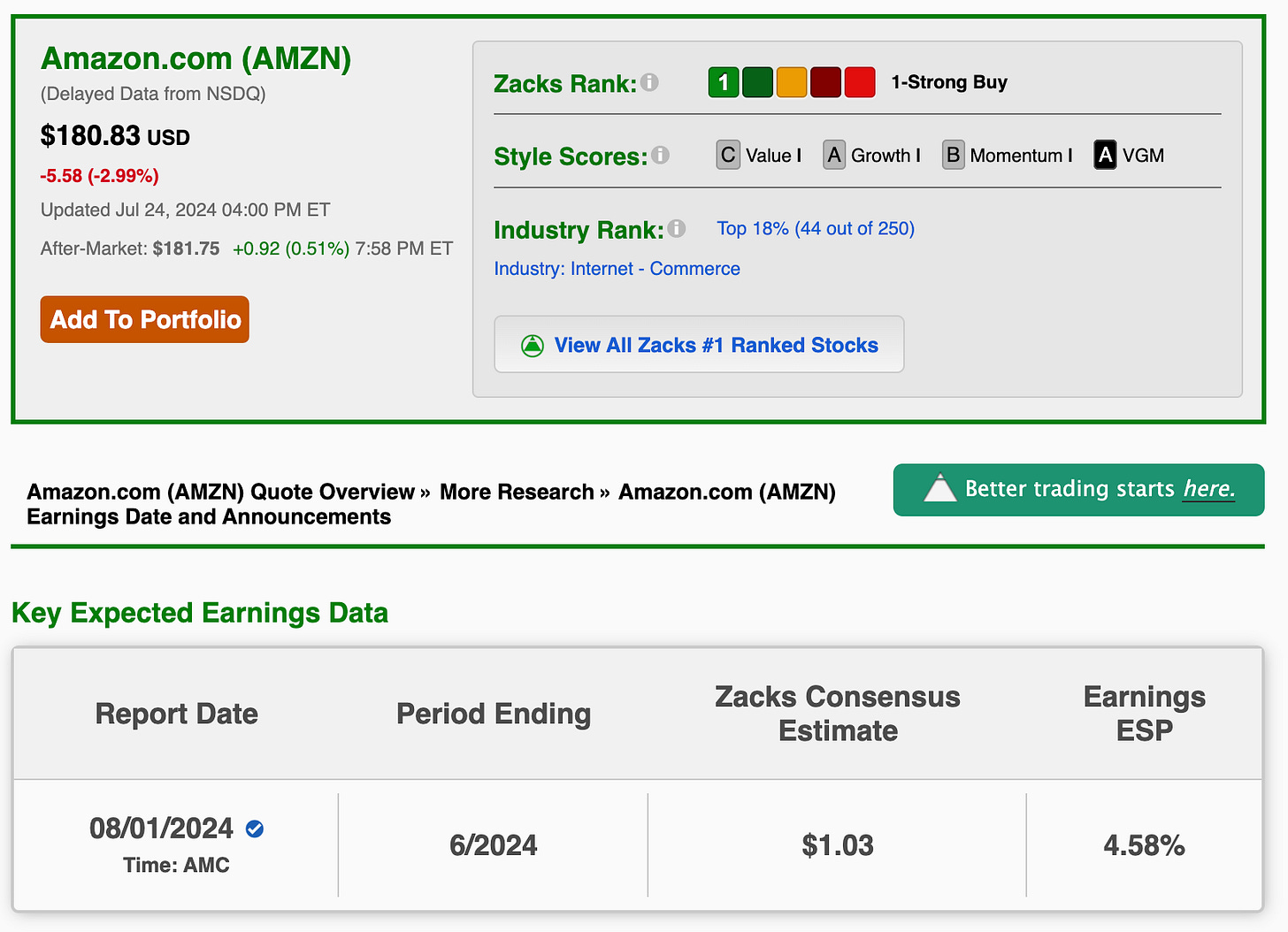This screenshot has height=932, width=1288.
Task: Open the Style Scores info icon
Action: coord(661,156)
